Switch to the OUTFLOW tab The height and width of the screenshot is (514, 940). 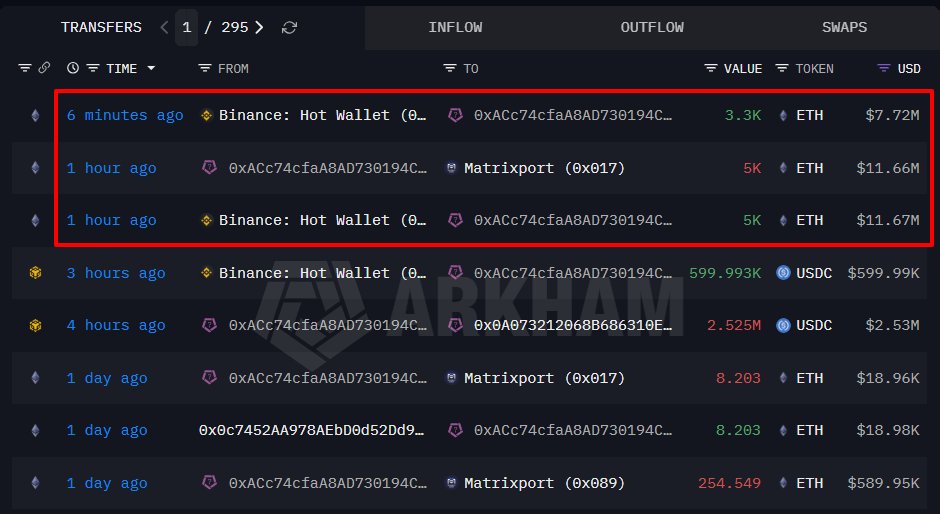[x=652, y=28]
